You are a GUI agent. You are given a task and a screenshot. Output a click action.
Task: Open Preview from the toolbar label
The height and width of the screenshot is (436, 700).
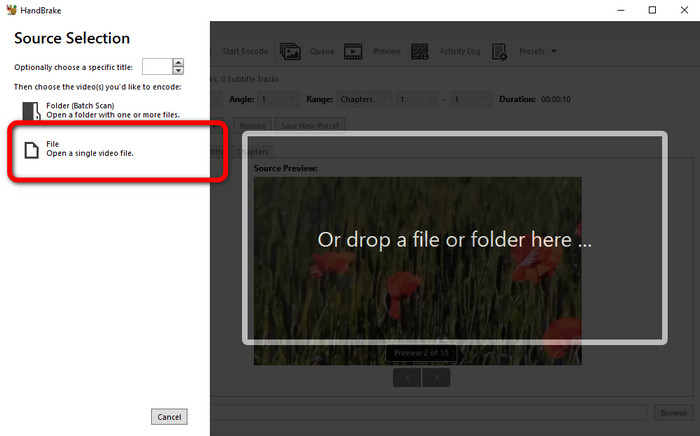pos(387,51)
